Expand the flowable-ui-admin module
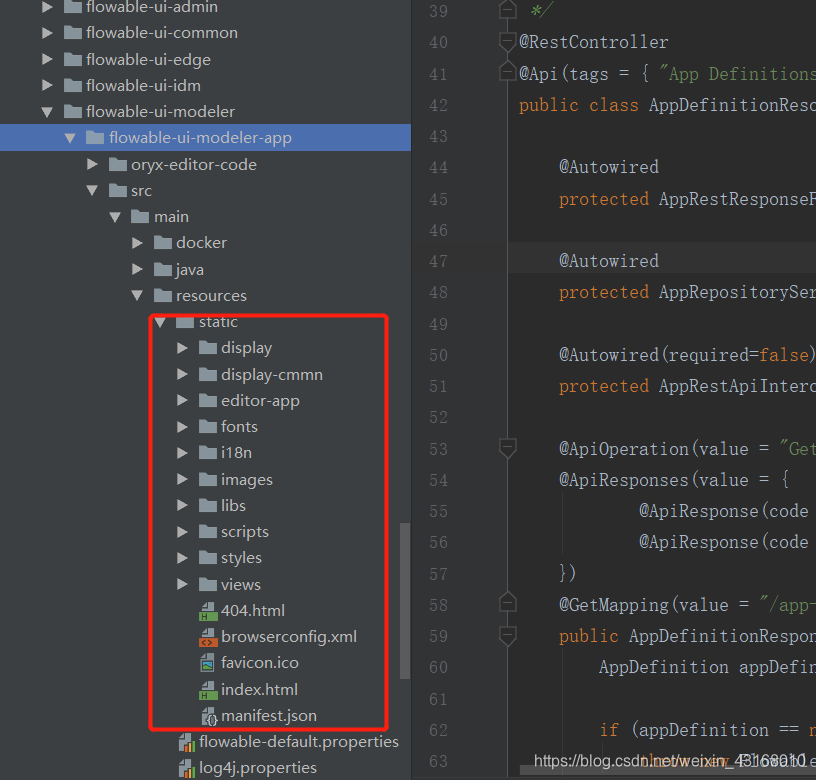The width and height of the screenshot is (816, 780). (x=46, y=7)
